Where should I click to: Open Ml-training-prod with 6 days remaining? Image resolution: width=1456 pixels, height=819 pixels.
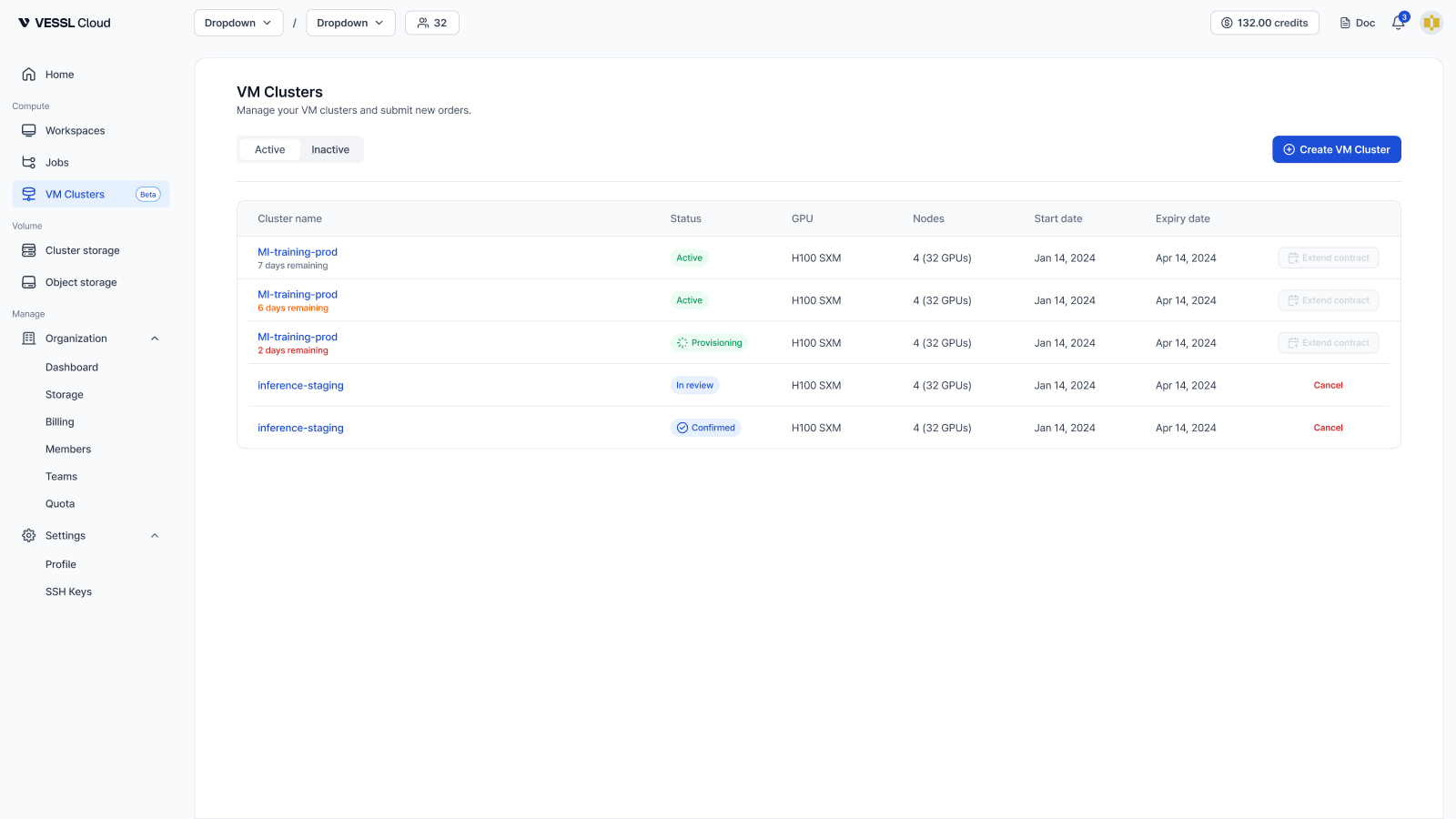click(298, 295)
